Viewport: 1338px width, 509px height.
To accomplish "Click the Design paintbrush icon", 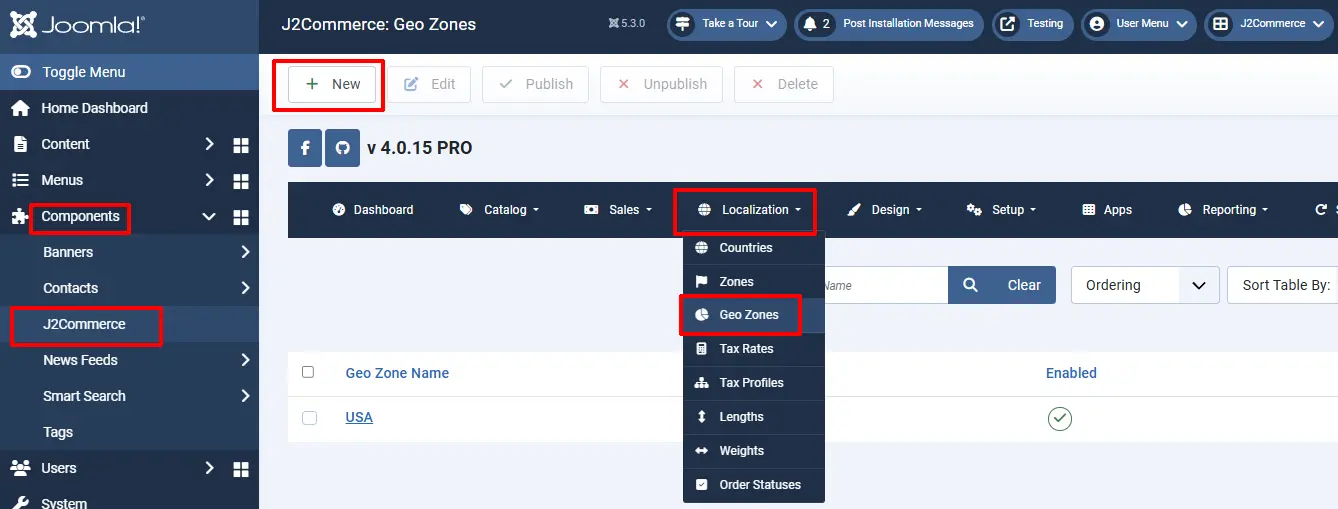I will tap(854, 210).
